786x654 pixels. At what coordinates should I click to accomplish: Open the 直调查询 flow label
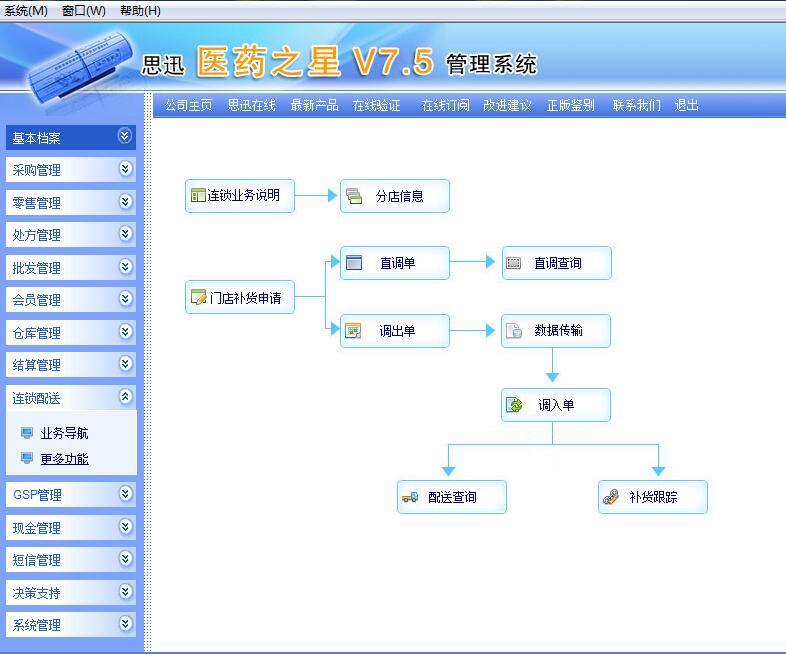[x=558, y=263]
